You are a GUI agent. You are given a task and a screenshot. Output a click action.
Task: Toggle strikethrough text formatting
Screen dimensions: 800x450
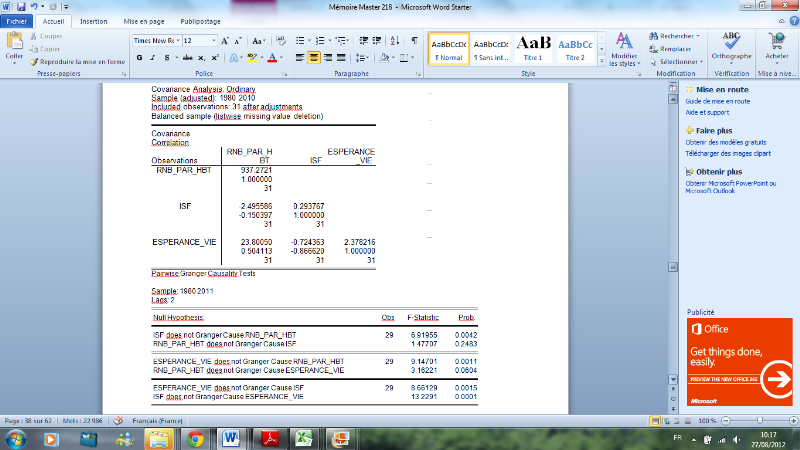point(187,57)
